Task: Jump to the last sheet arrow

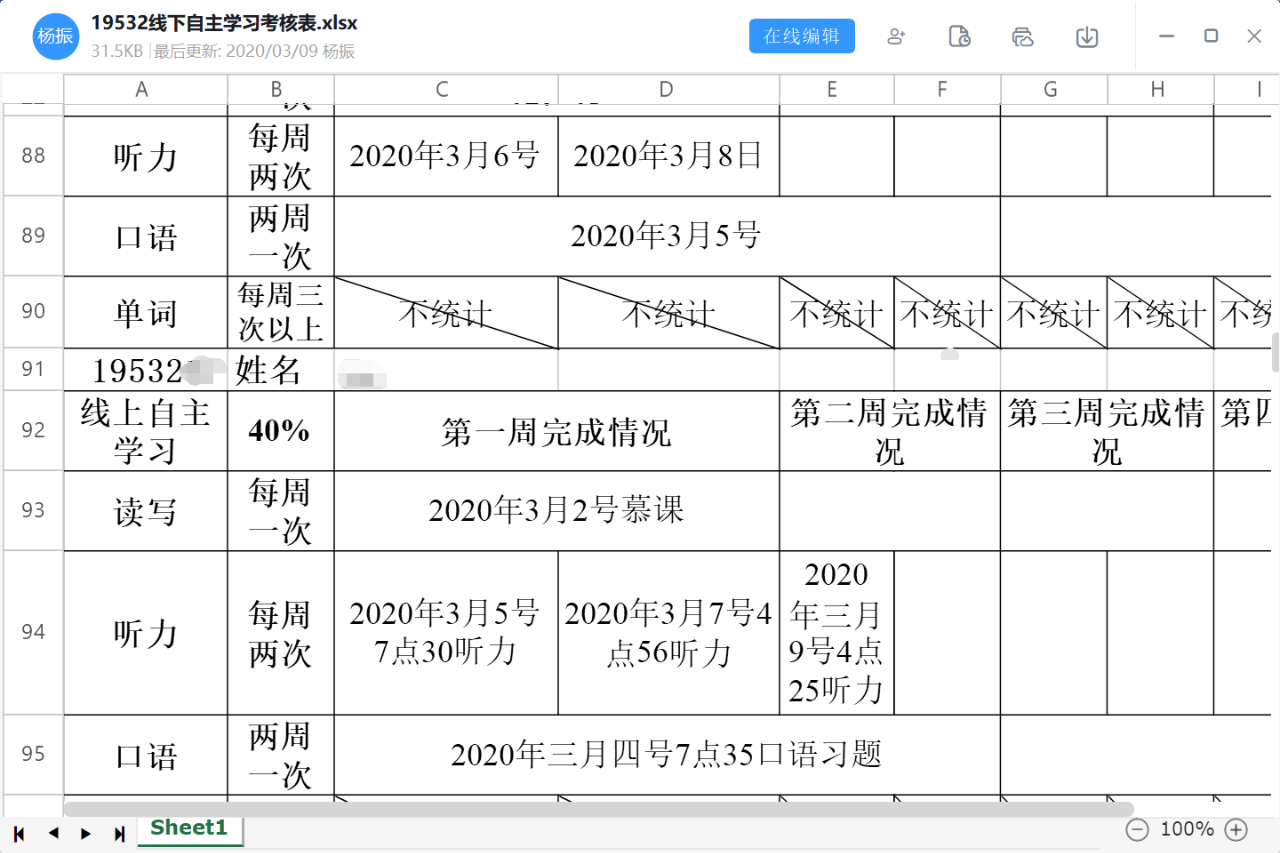Action: pyautogui.click(x=120, y=833)
